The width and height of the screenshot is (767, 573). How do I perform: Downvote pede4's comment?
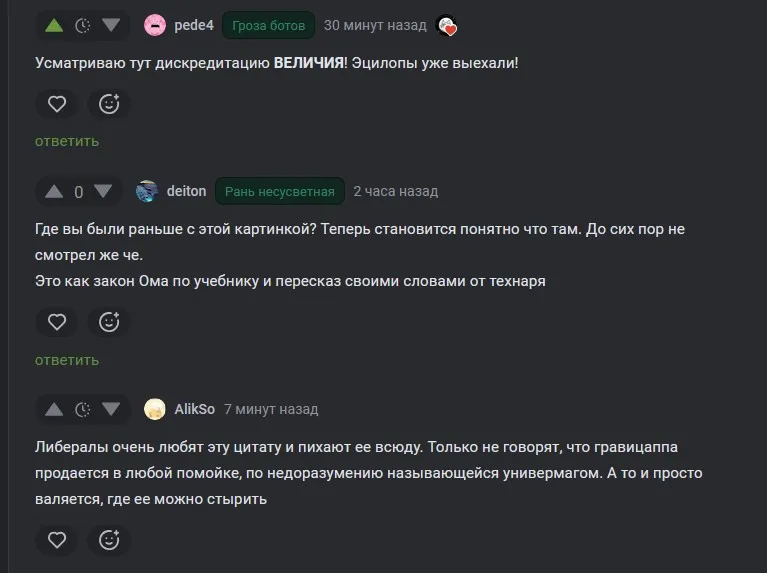tap(111, 25)
